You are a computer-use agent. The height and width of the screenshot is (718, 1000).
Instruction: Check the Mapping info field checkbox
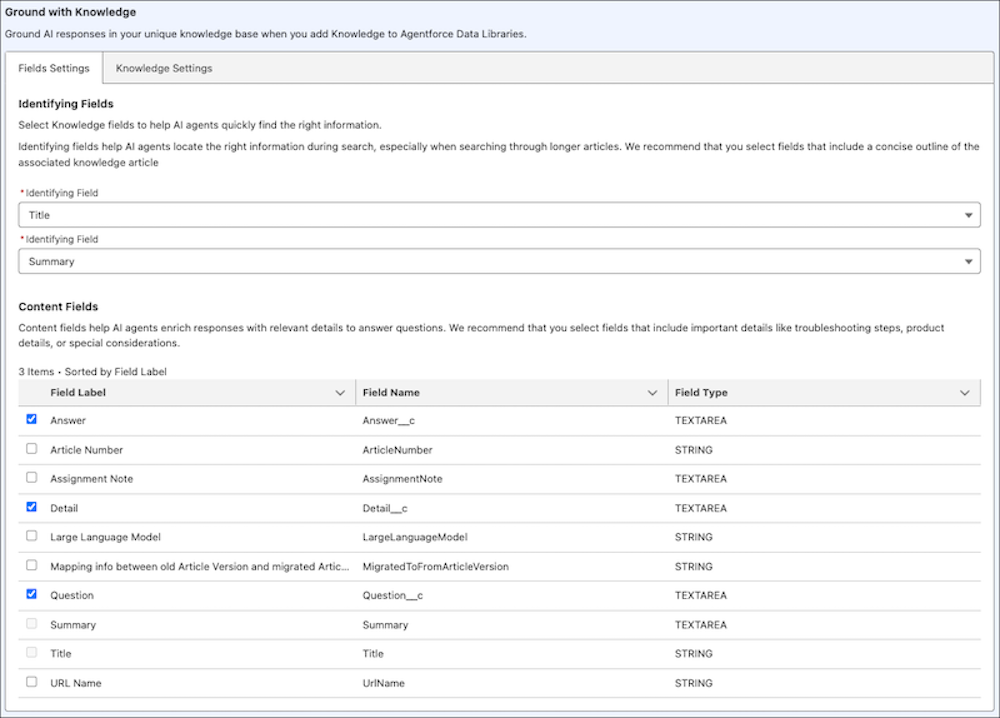pyautogui.click(x=31, y=566)
